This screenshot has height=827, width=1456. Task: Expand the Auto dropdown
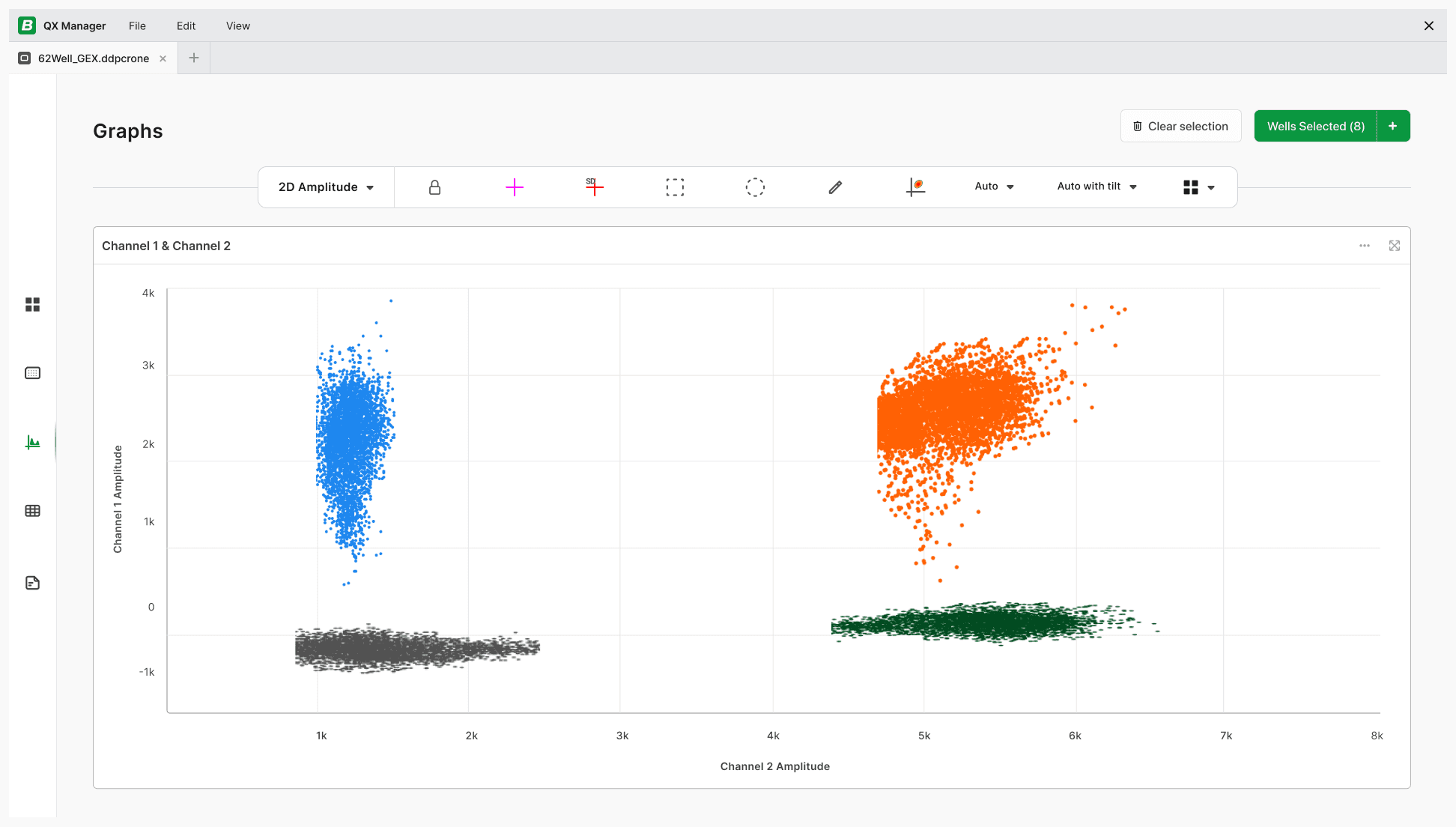pyautogui.click(x=994, y=187)
